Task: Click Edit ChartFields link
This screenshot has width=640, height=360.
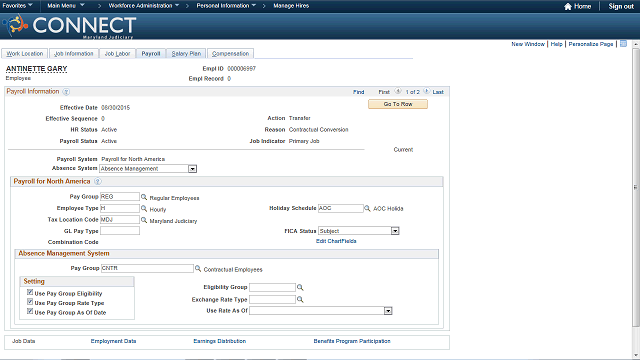Action: 336,241
